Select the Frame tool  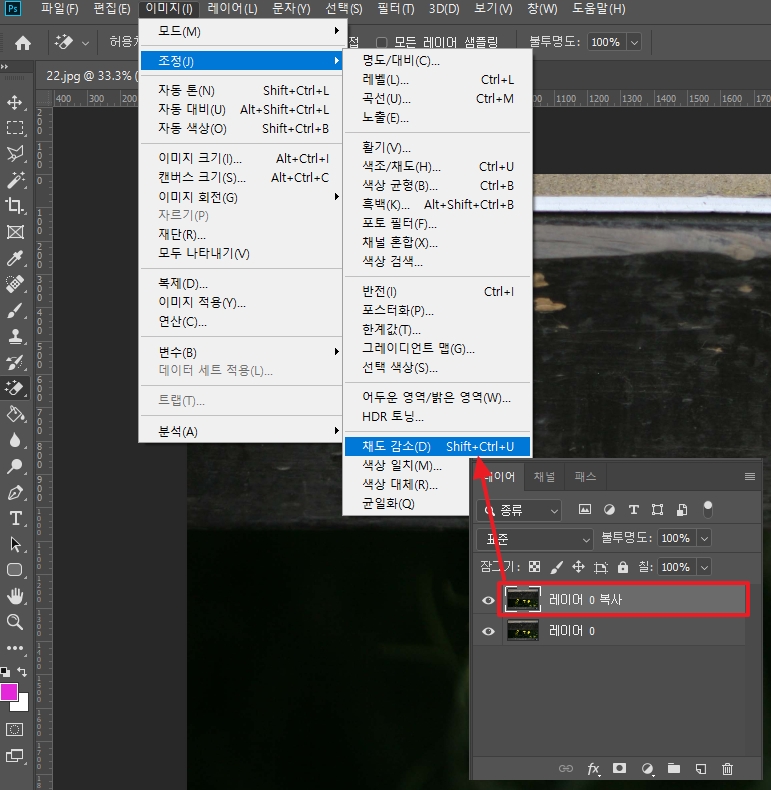pos(15,232)
